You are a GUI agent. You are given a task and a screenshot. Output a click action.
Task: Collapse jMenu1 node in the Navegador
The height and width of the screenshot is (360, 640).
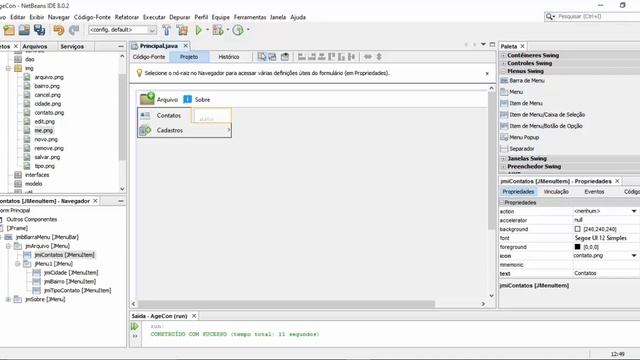18,264
